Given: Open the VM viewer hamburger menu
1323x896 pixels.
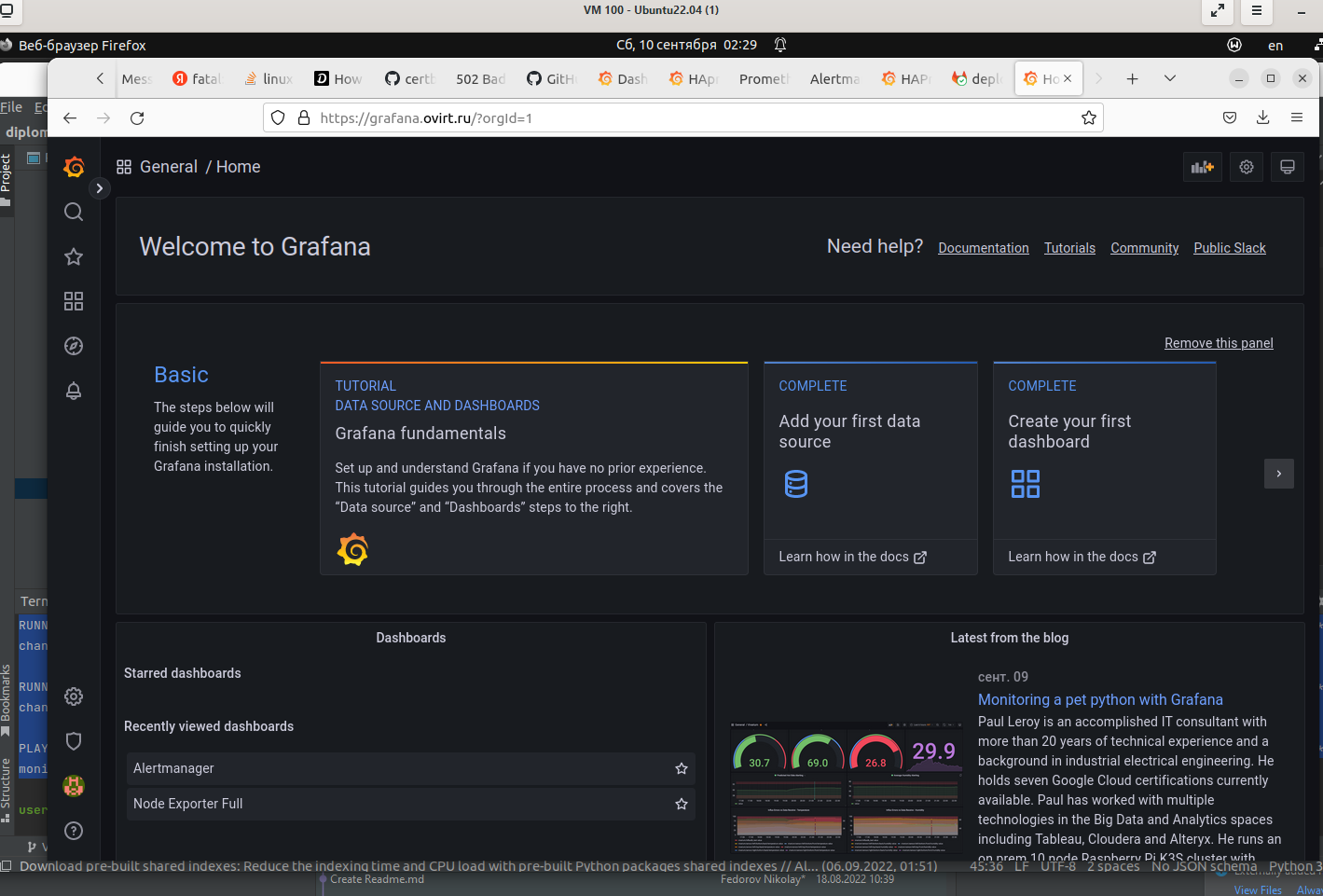Looking at the screenshot, I should pyautogui.click(x=1257, y=10).
